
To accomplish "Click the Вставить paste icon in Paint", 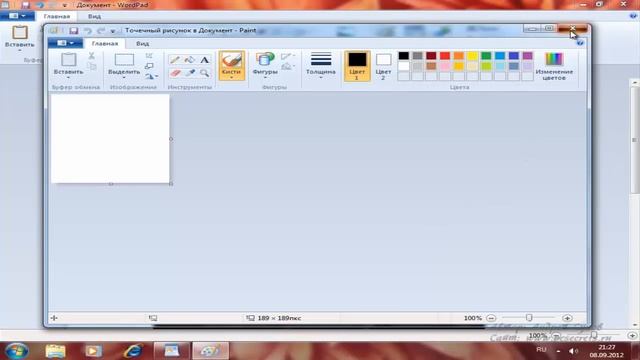I will click(x=69, y=60).
